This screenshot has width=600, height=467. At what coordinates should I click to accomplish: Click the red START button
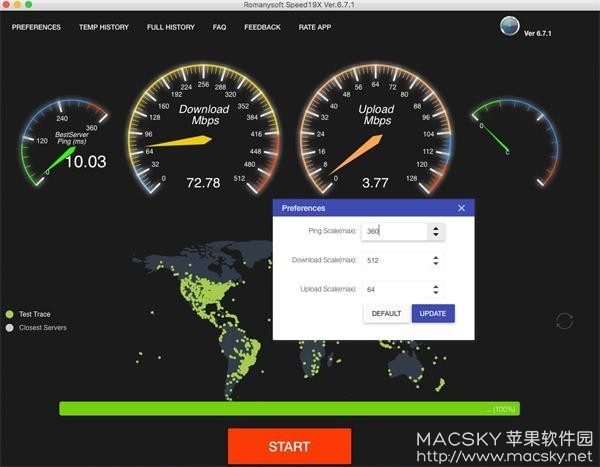point(289,446)
